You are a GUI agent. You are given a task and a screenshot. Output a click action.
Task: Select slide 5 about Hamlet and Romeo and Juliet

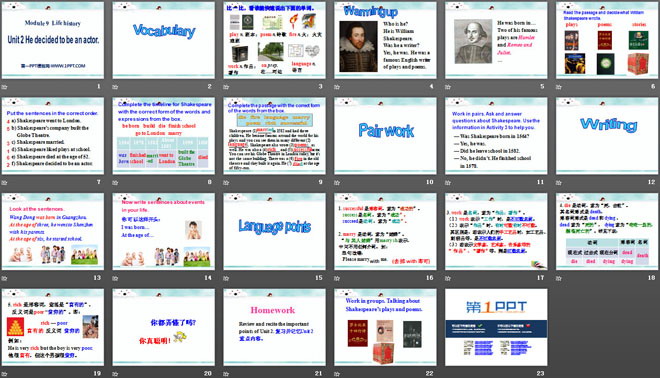[496, 40]
